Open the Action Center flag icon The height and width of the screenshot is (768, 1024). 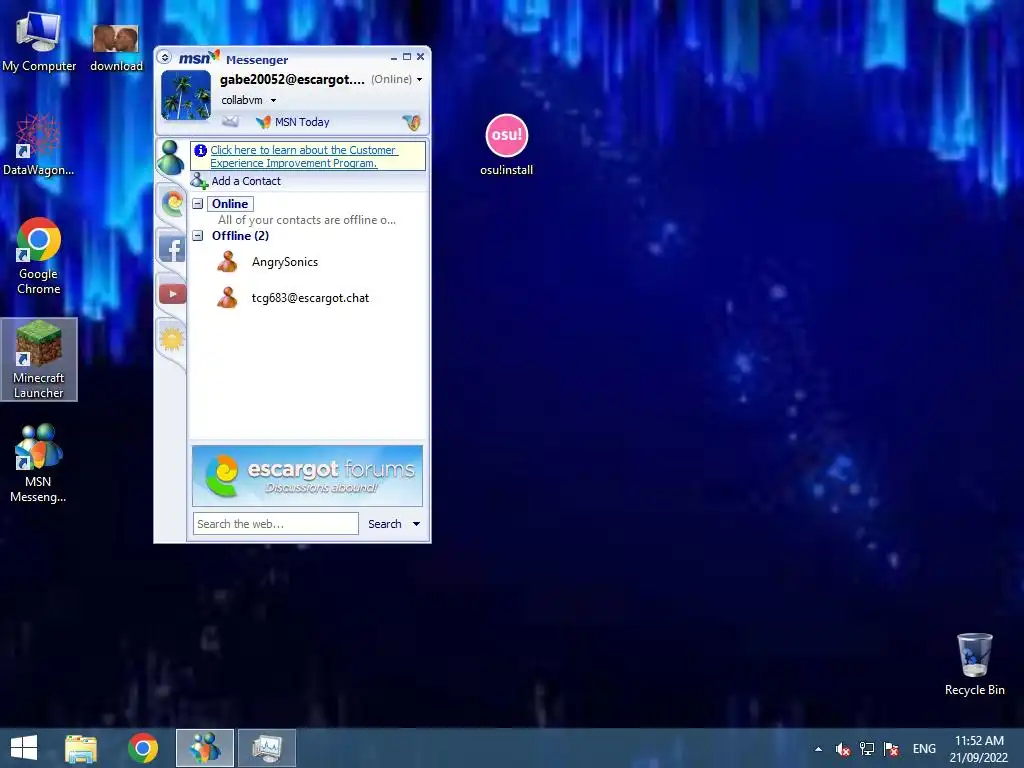891,749
